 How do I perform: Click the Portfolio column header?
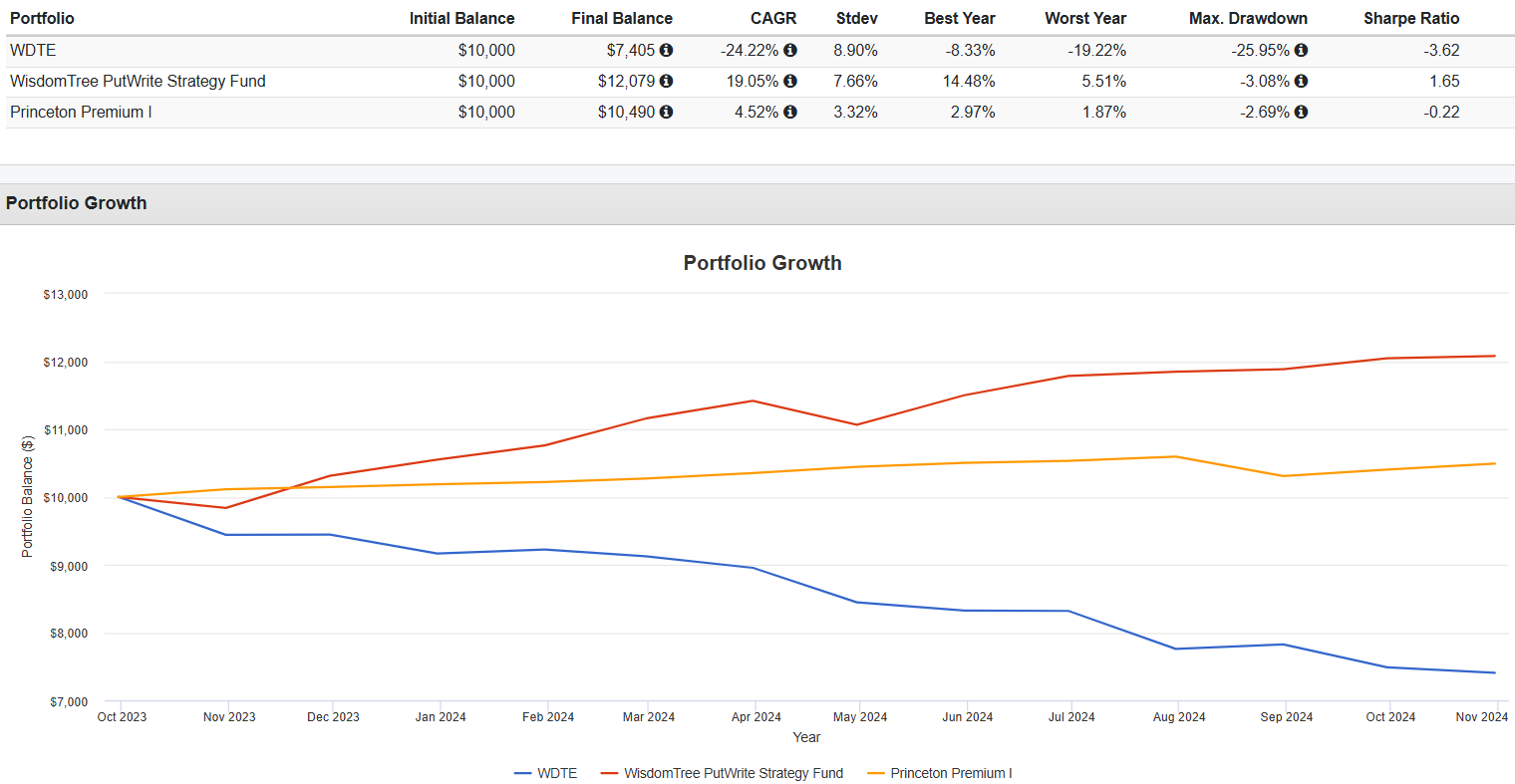click(x=42, y=18)
